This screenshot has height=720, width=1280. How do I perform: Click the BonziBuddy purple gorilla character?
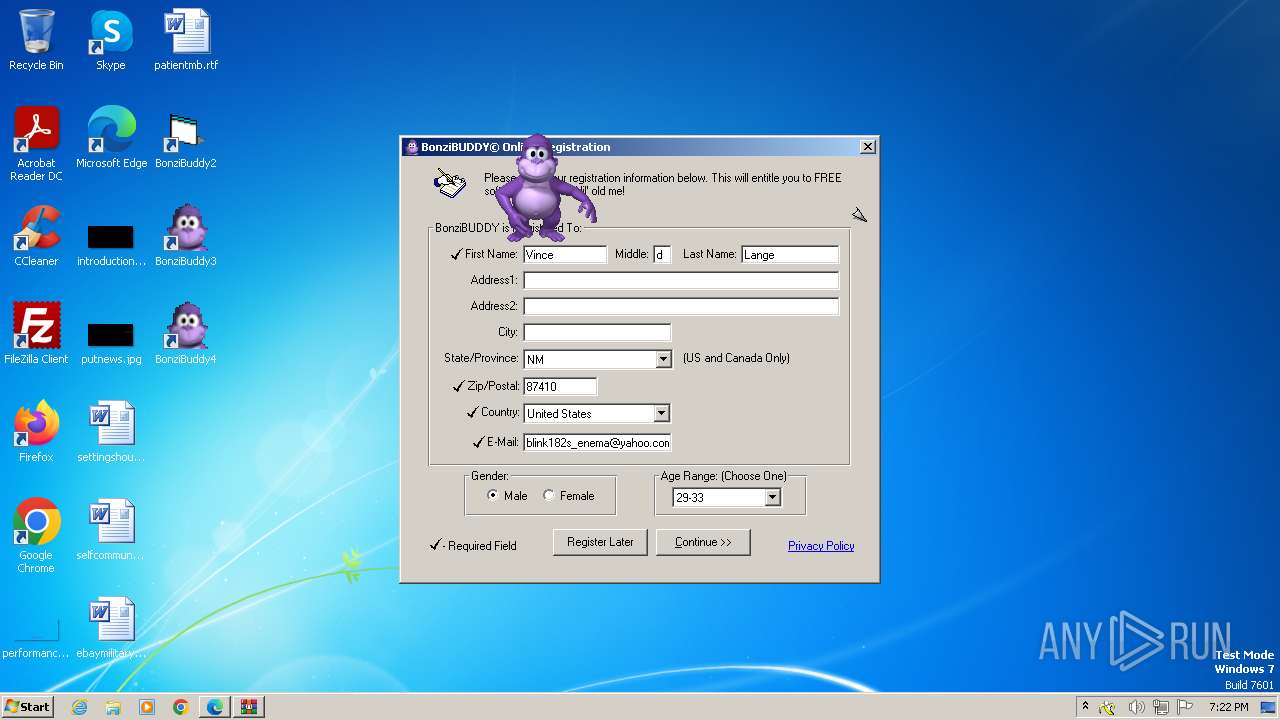point(541,189)
